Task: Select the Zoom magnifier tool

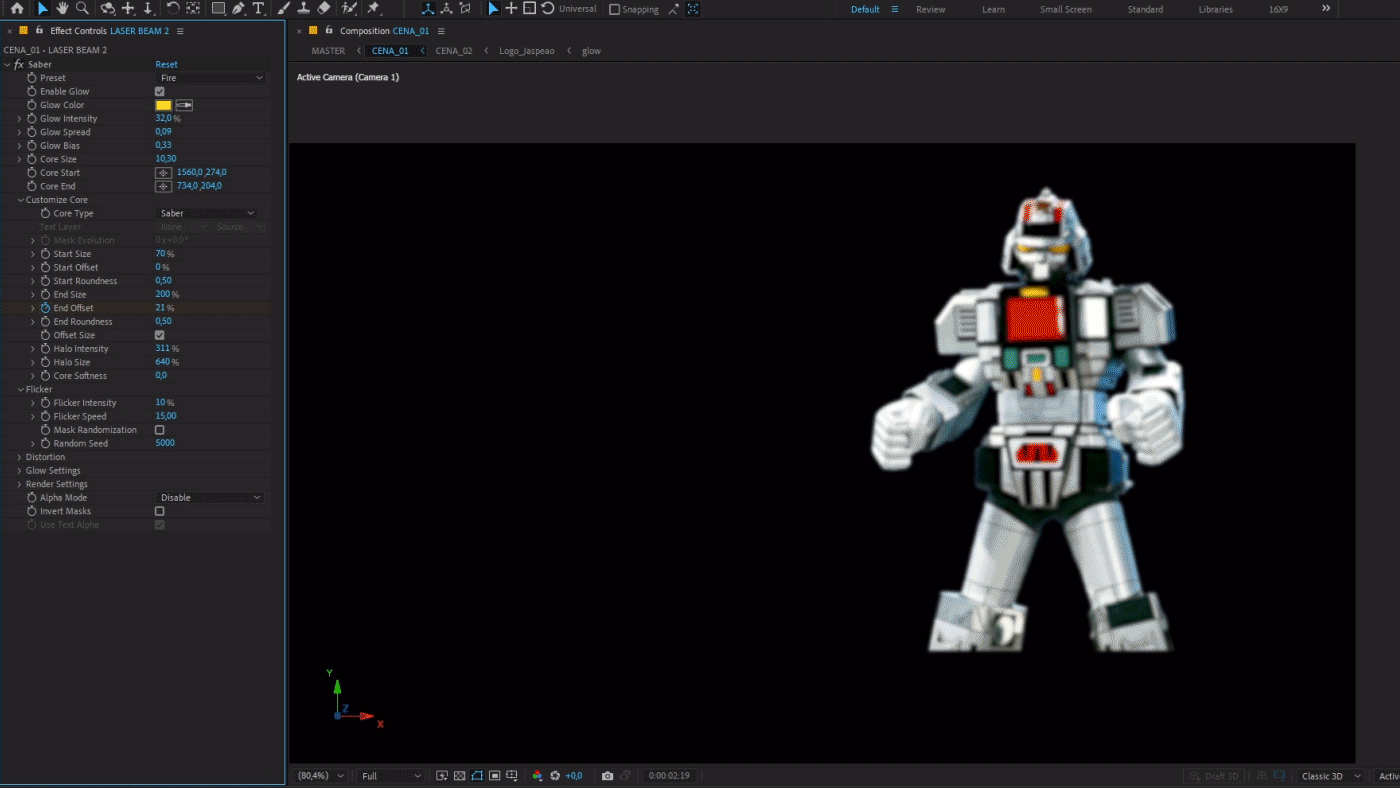Action: pyautogui.click(x=83, y=8)
